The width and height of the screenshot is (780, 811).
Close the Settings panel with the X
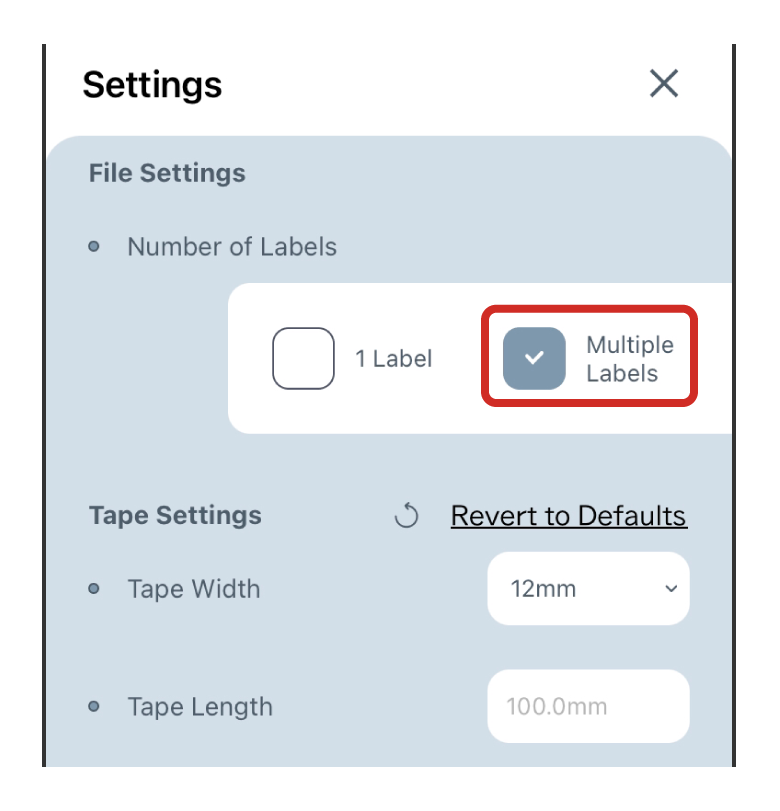point(664,84)
